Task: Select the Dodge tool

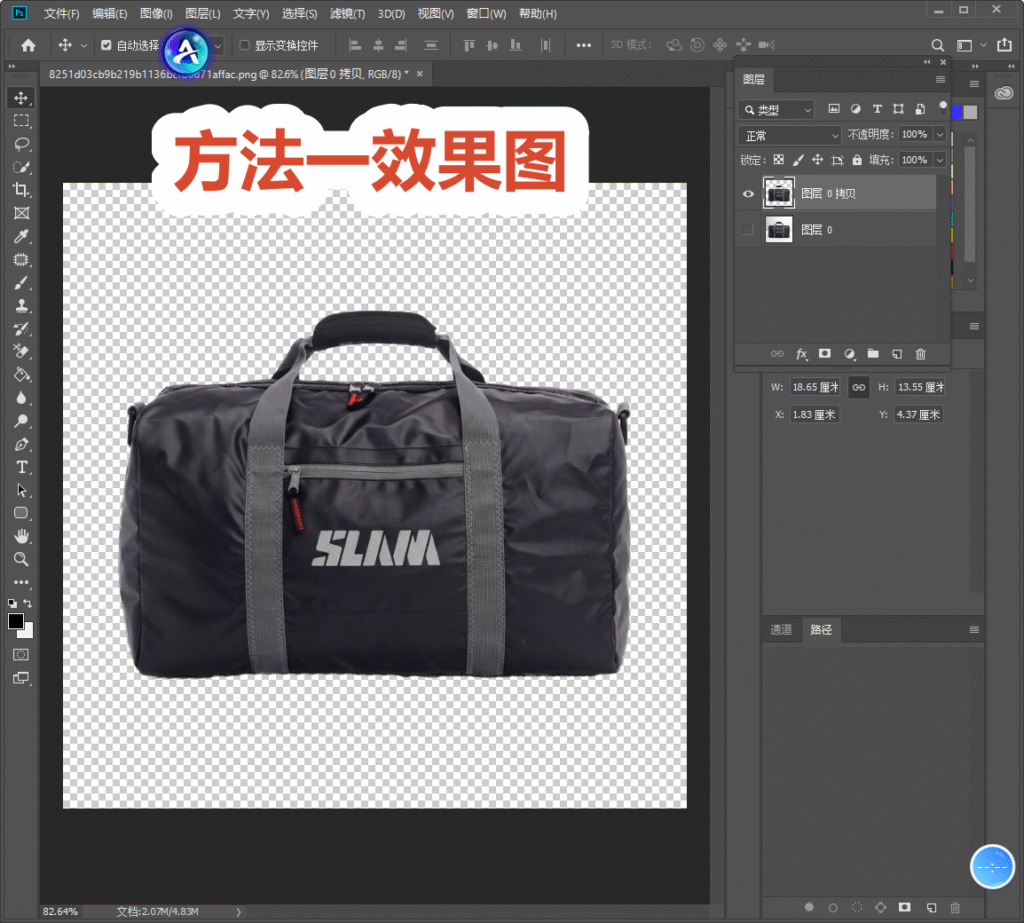Action: pyautogui.click(x=21, y=421)
